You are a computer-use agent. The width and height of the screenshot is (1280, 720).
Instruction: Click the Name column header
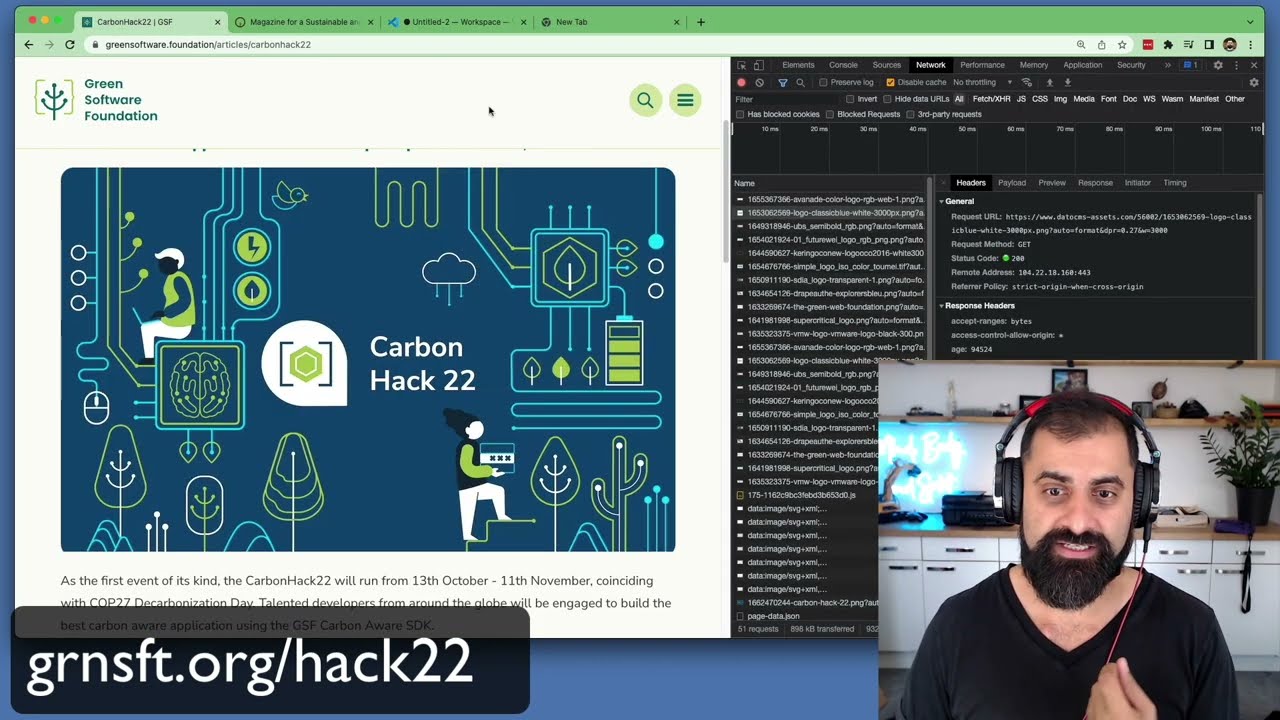pyautogui.click(x=830, y=183)
